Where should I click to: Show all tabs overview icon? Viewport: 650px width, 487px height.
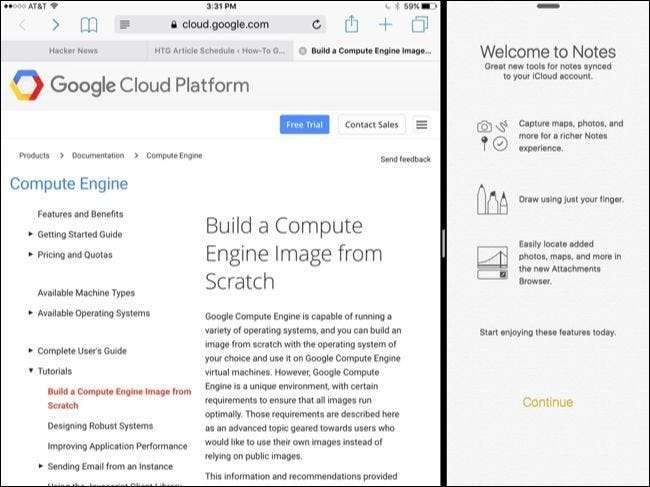[419, 24]
